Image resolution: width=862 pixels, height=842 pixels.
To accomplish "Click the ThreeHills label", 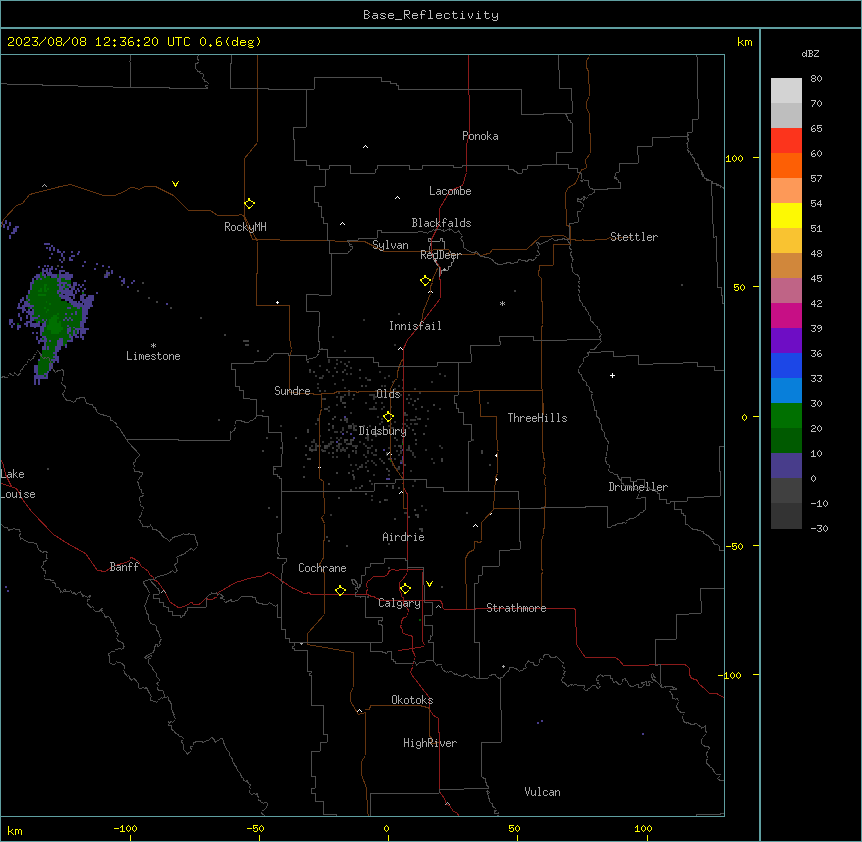I will 537,418.
